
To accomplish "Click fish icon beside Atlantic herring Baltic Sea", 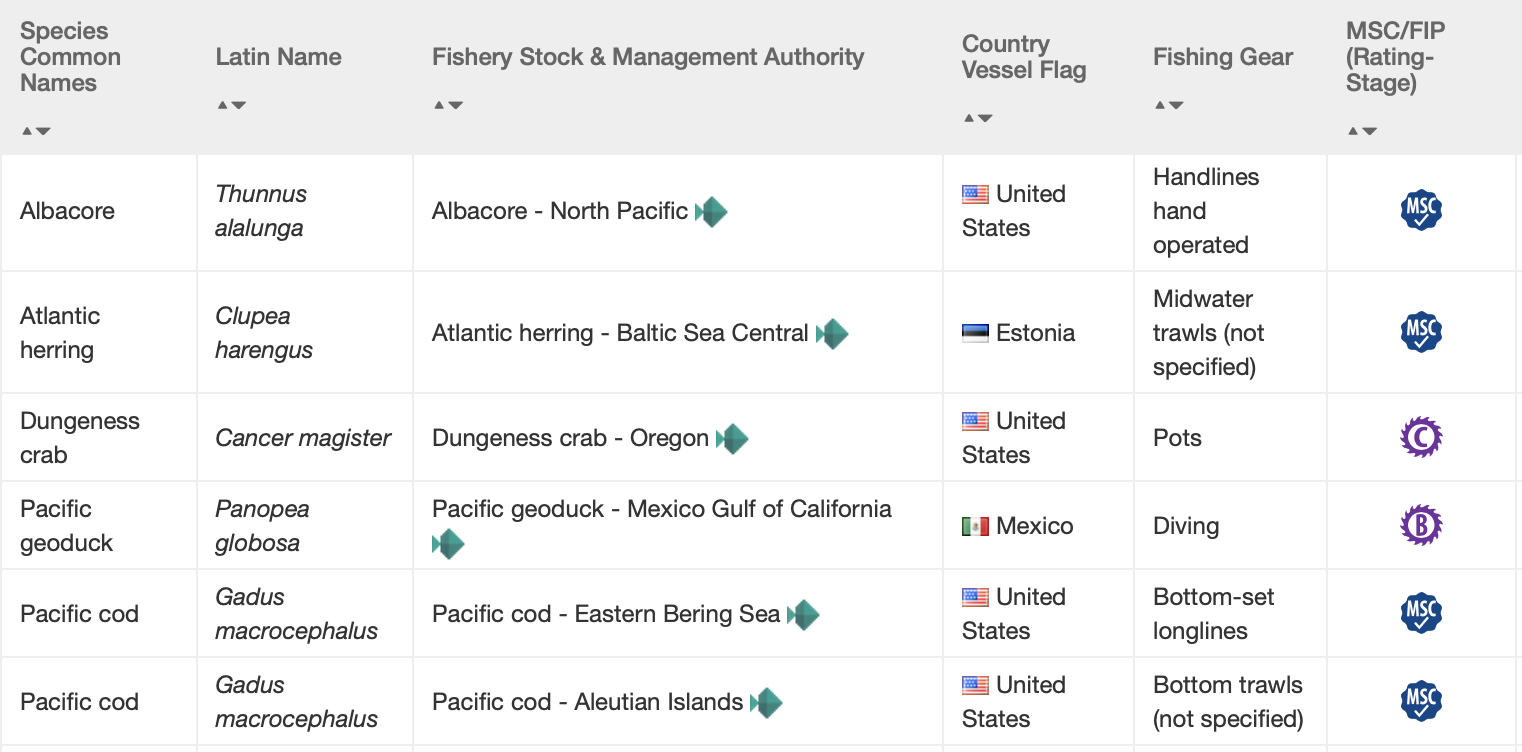I will 832,333.
